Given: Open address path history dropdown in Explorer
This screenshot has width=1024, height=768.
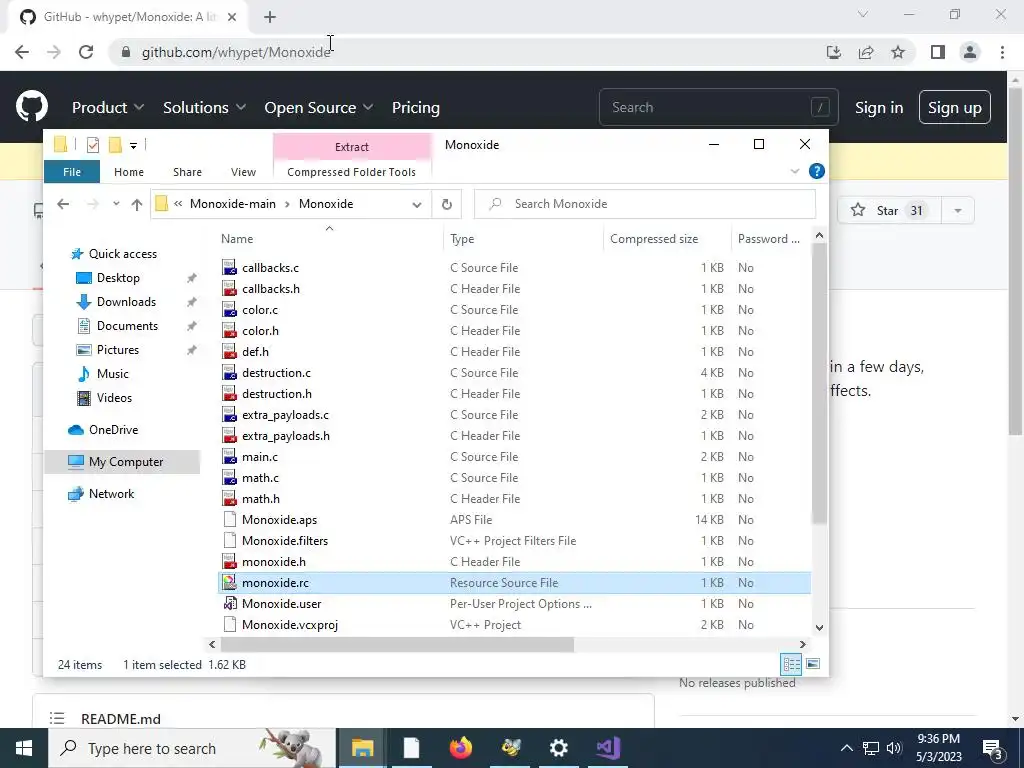Looking at the screenshot, I should click(x=417, y=204).
